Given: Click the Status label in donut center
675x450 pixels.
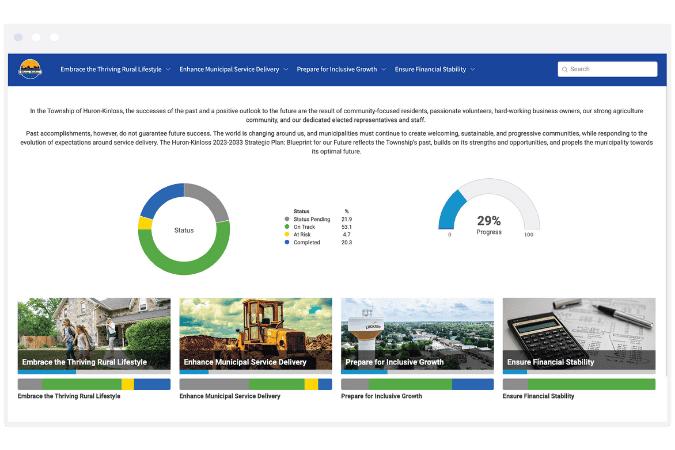Looking at the screenshot, I should (x=184, y=230).
